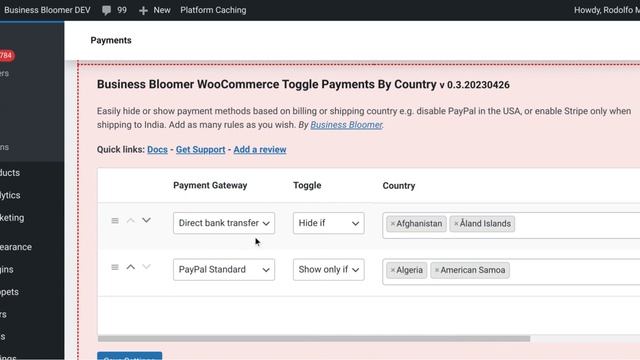Remove Åland Islands country tag

[x=456, y=224]
